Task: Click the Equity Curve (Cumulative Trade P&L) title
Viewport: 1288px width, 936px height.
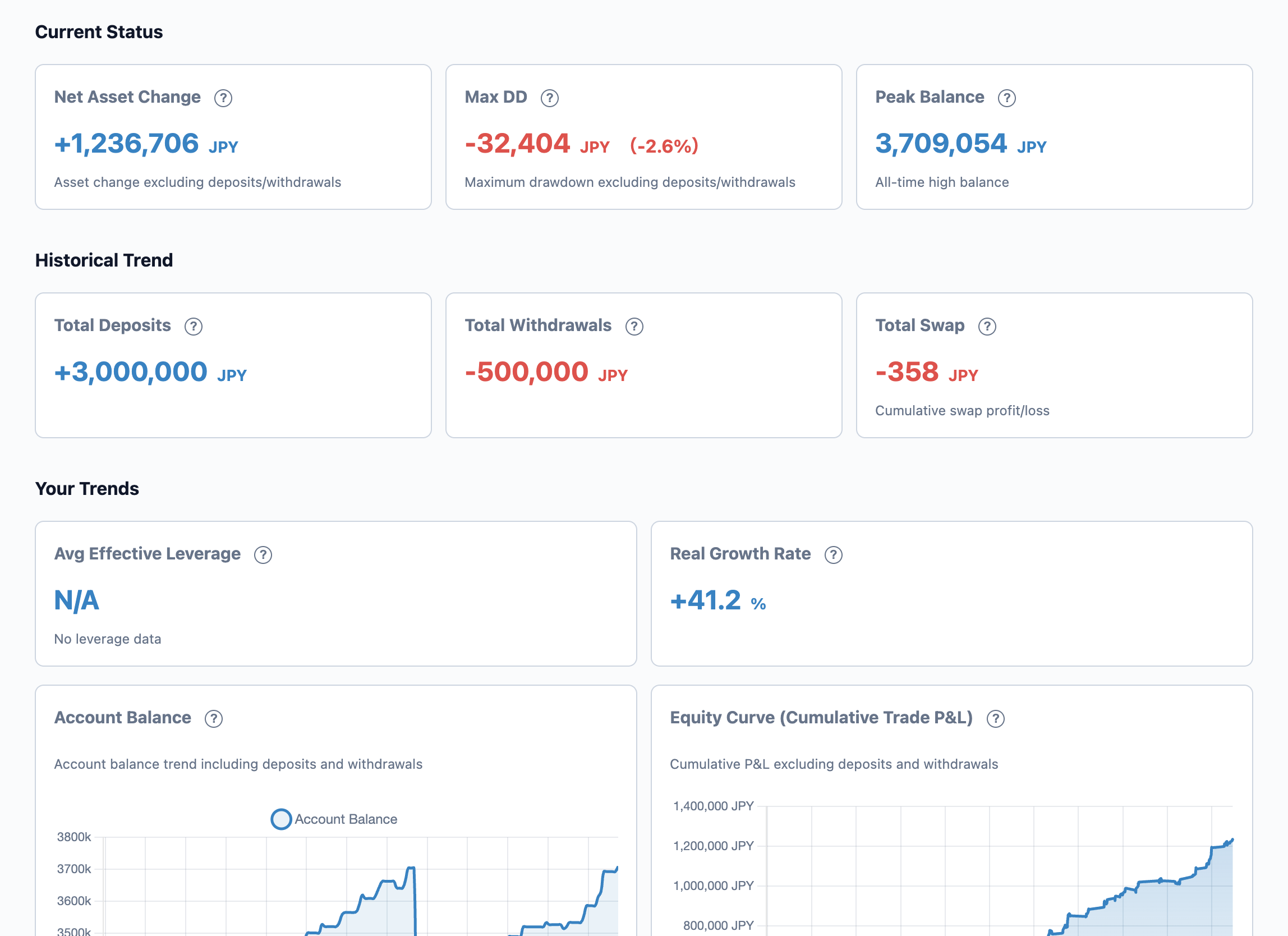Action: click(821, 718)
